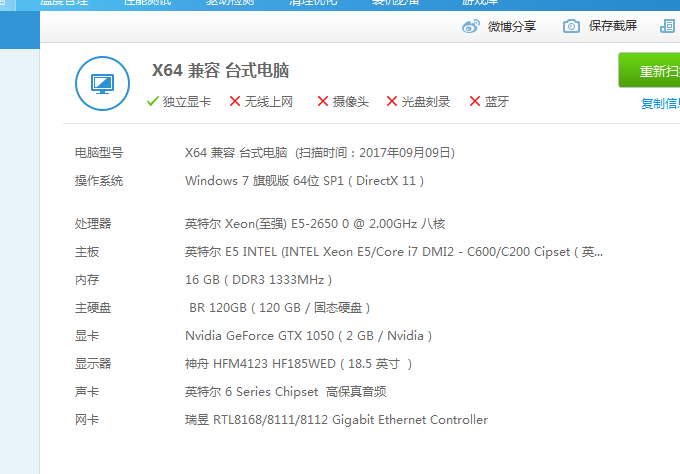The width and height of the screenshot is (680, 474).
Task: Click the 声卡 row label
Action: pyautogui.click(x=87, y=392)
